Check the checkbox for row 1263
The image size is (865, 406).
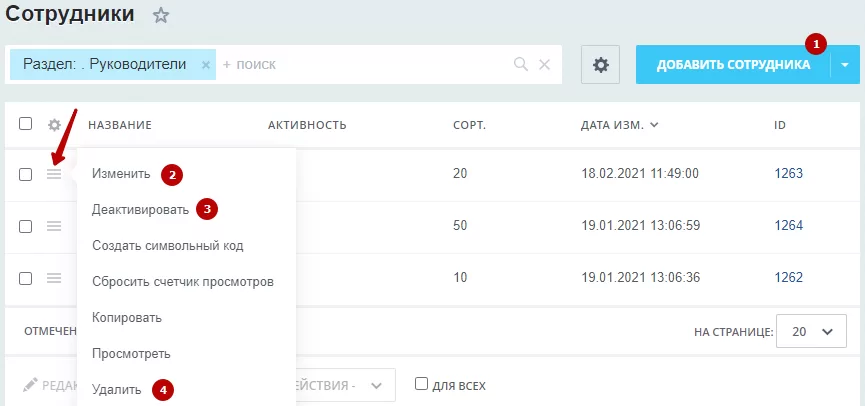[25, 174]
